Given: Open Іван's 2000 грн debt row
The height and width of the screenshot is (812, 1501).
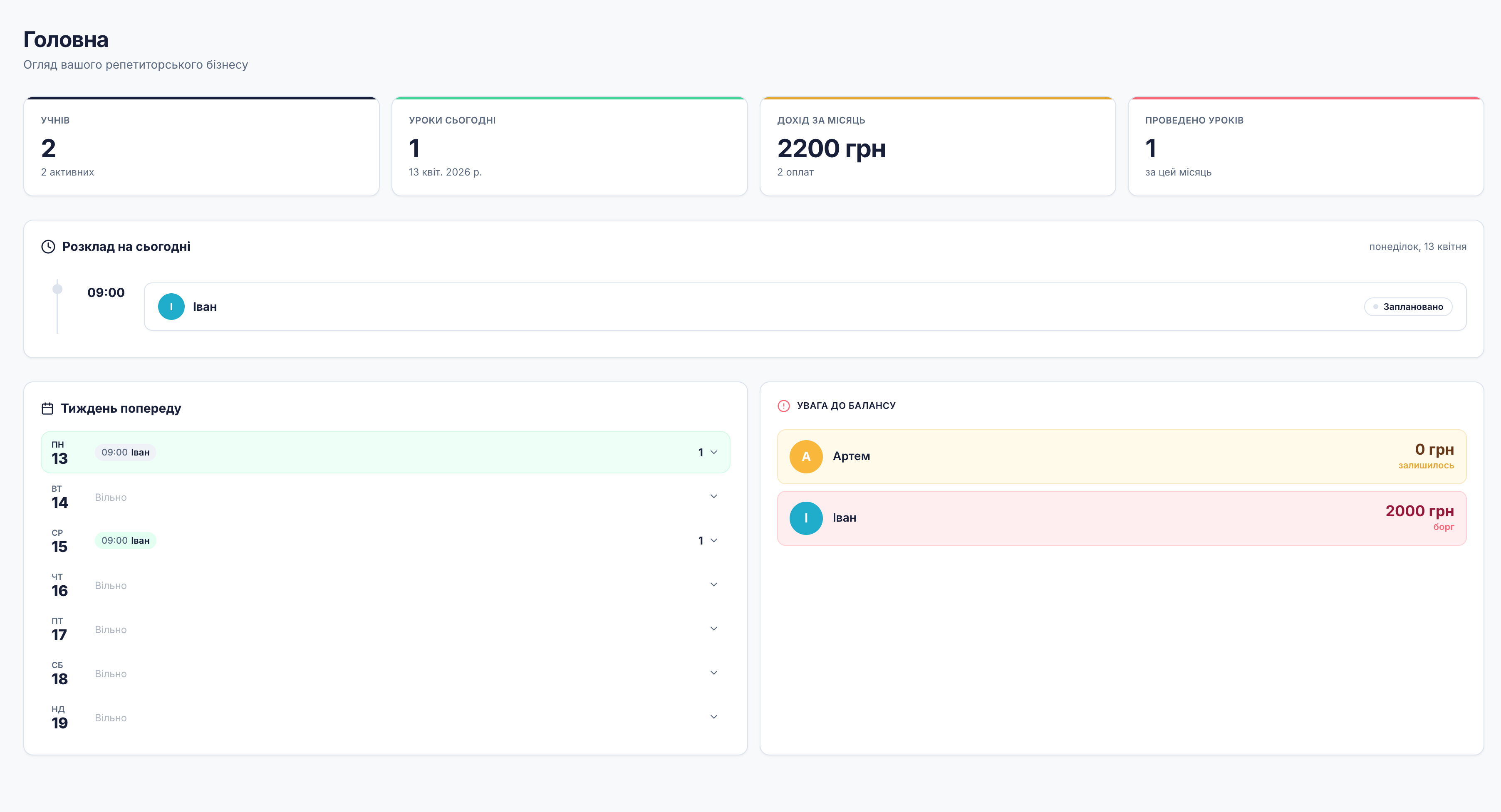Looking at the screenshot, I should [1121, 518].
